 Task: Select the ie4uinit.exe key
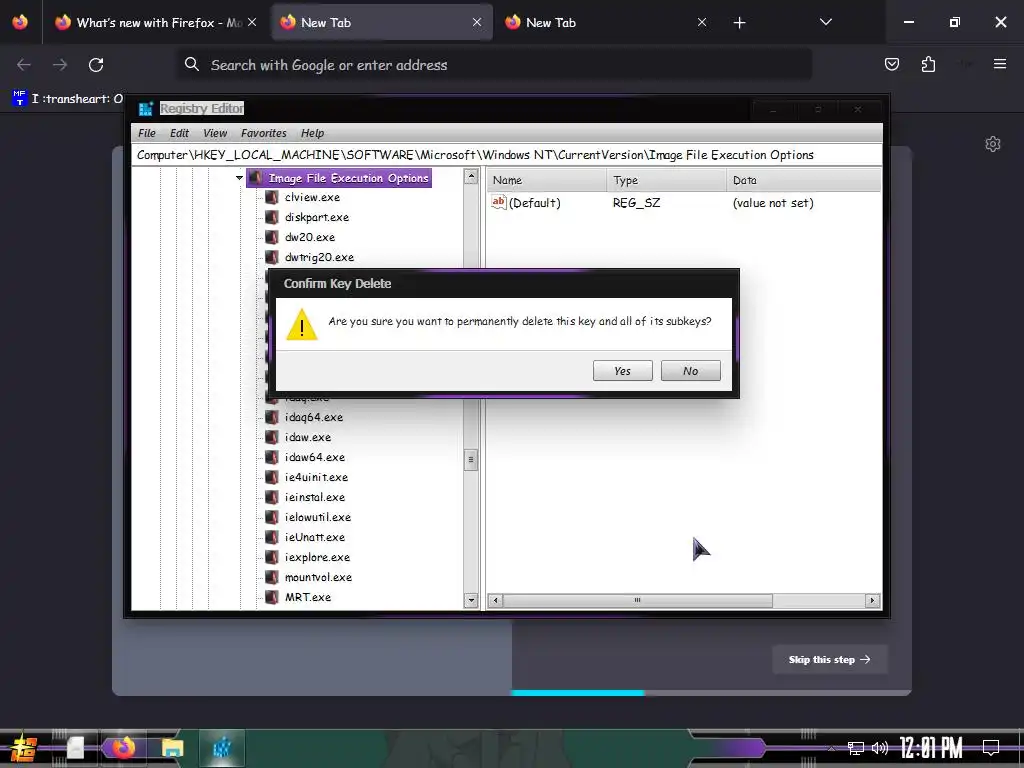(x=316, y=477)
